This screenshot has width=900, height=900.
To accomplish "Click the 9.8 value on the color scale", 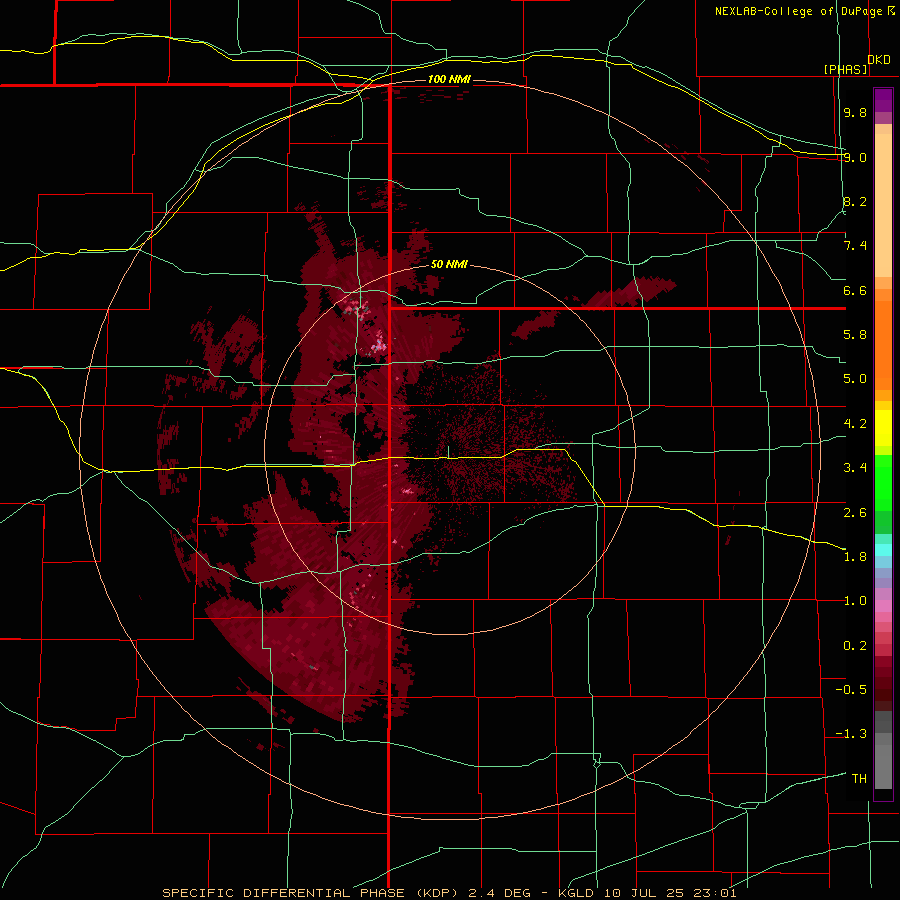I will (855, 112).
